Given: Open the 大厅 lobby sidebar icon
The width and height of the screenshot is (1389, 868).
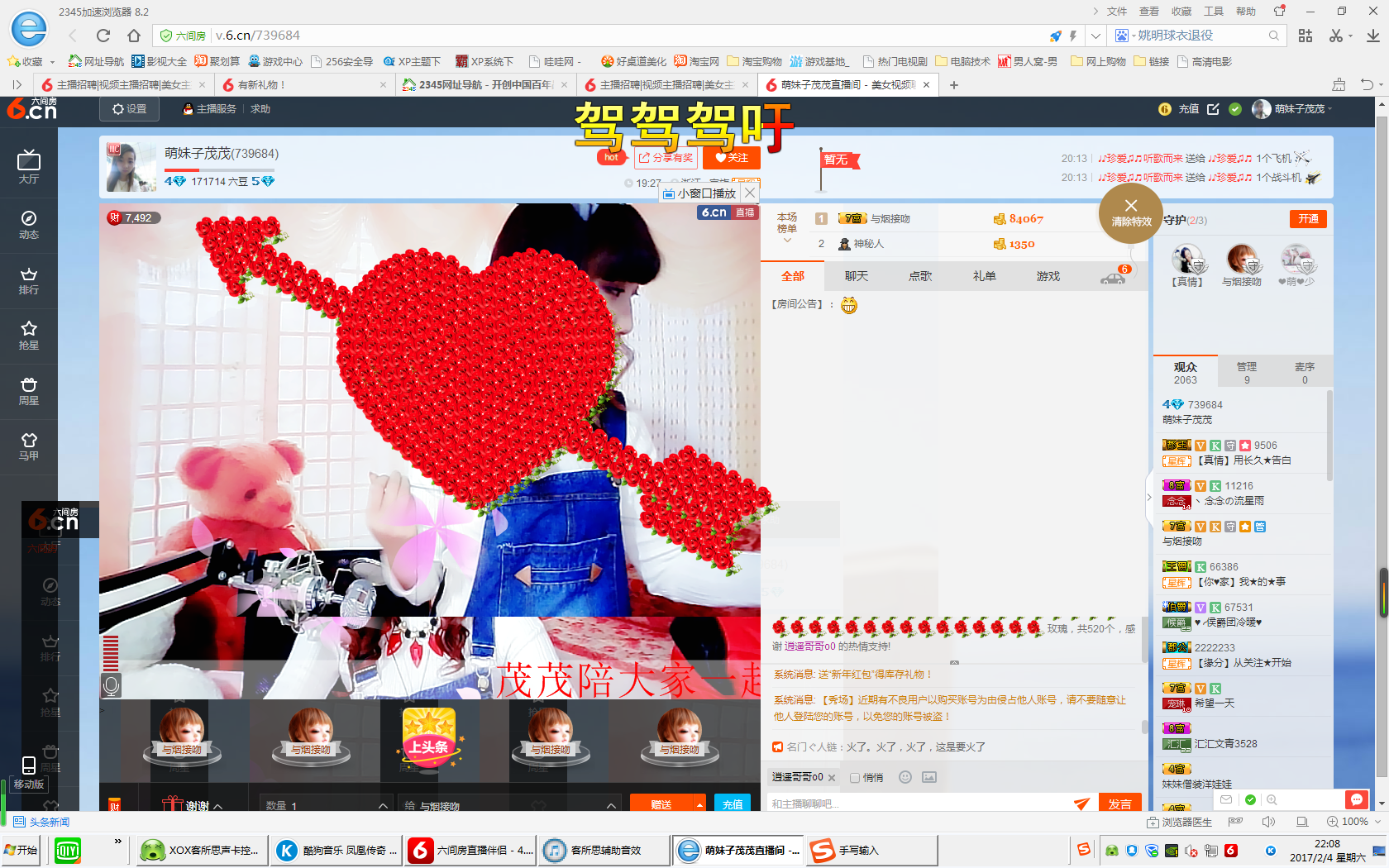Looking at the screenshot, I should [x=29, y=166].
